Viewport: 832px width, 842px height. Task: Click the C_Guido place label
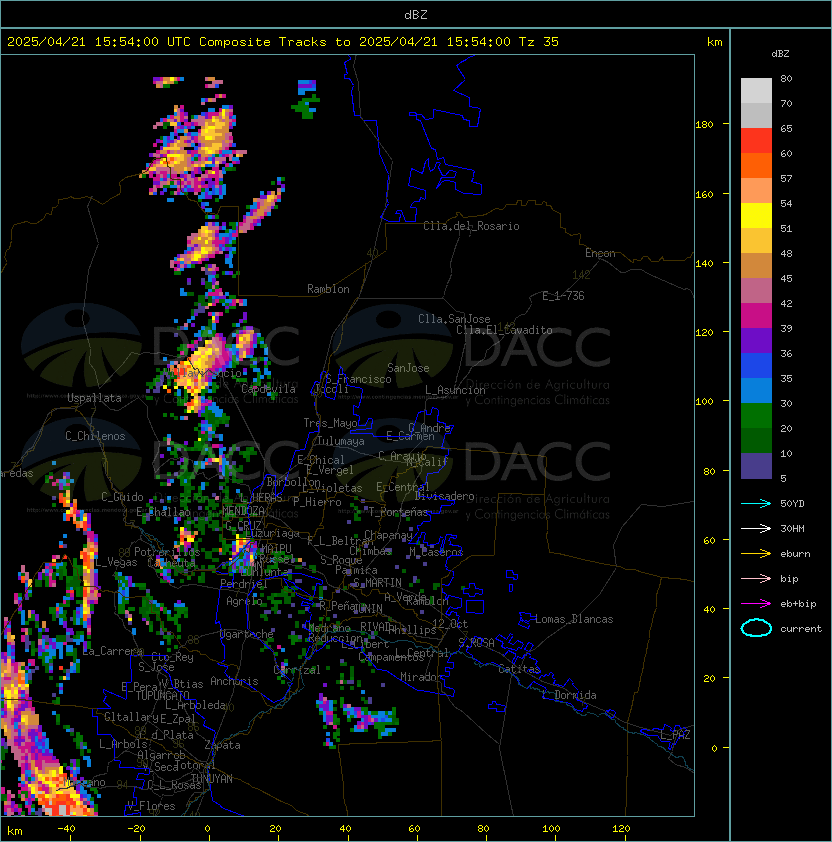[x=122, y=497]
